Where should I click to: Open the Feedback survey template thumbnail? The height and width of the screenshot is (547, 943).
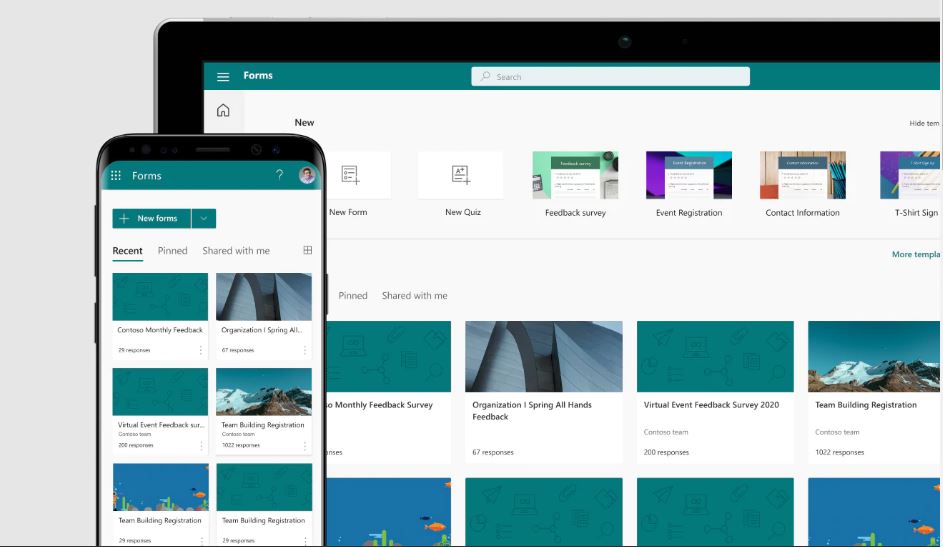coord(575,175)
